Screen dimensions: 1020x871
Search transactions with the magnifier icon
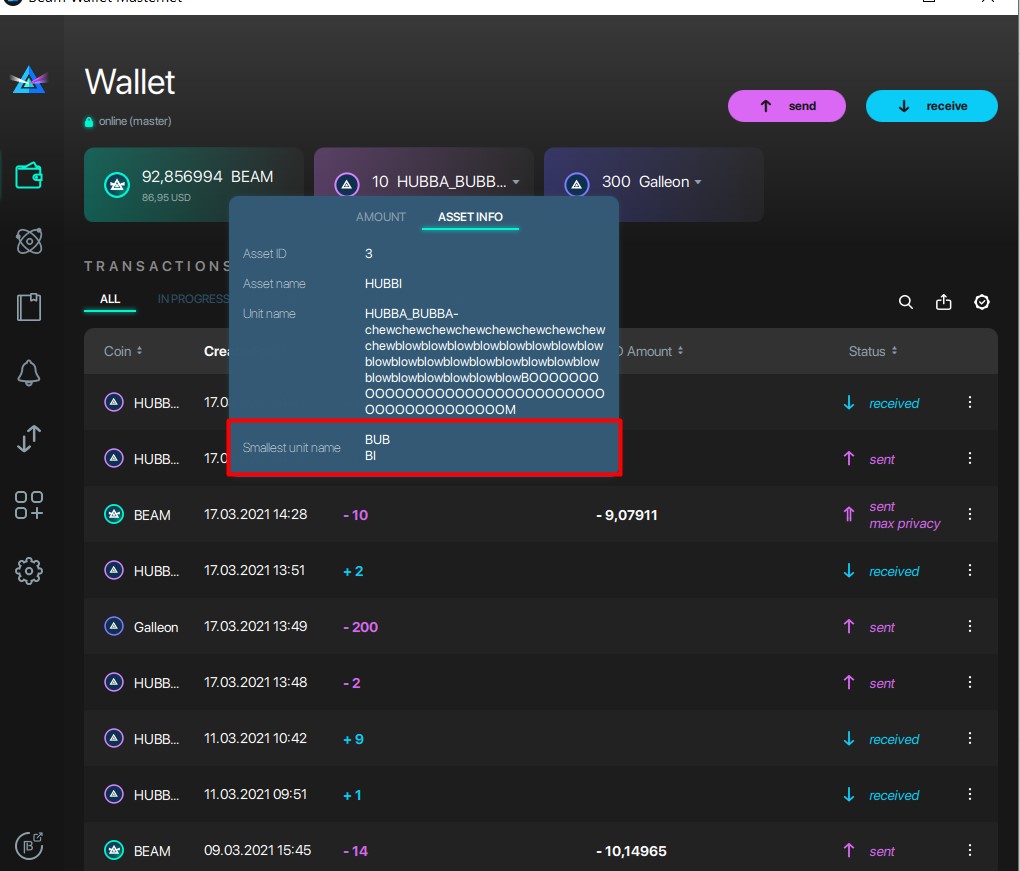(906, 301)
